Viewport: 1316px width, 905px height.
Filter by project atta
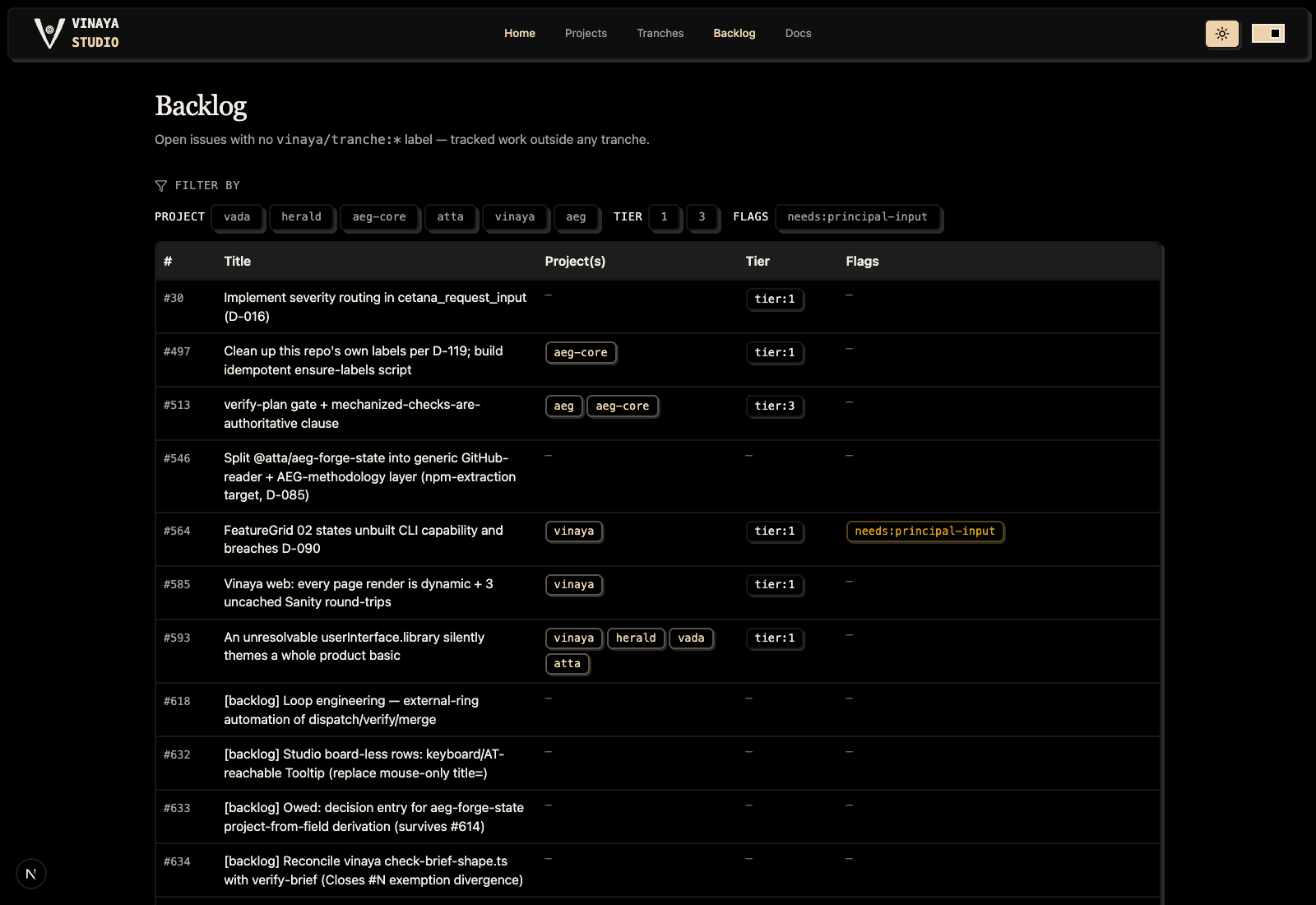pos(451,217)
